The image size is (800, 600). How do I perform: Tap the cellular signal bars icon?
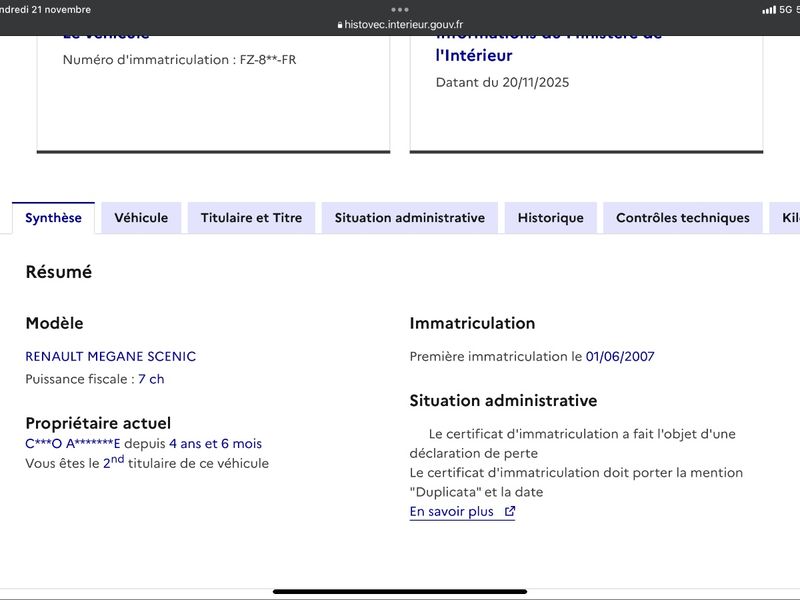click(768, 9)
